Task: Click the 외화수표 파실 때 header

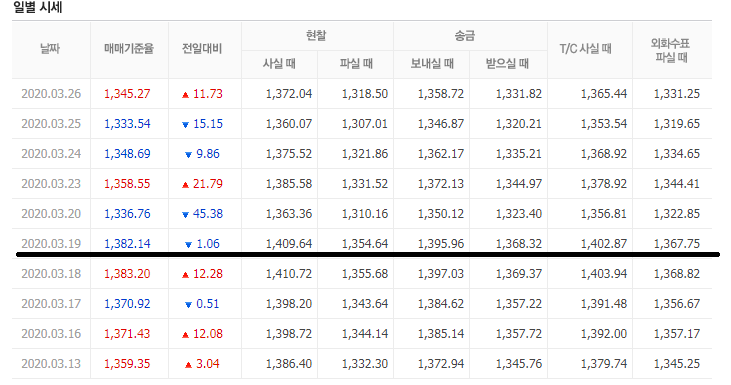Action: click(671, 50)
